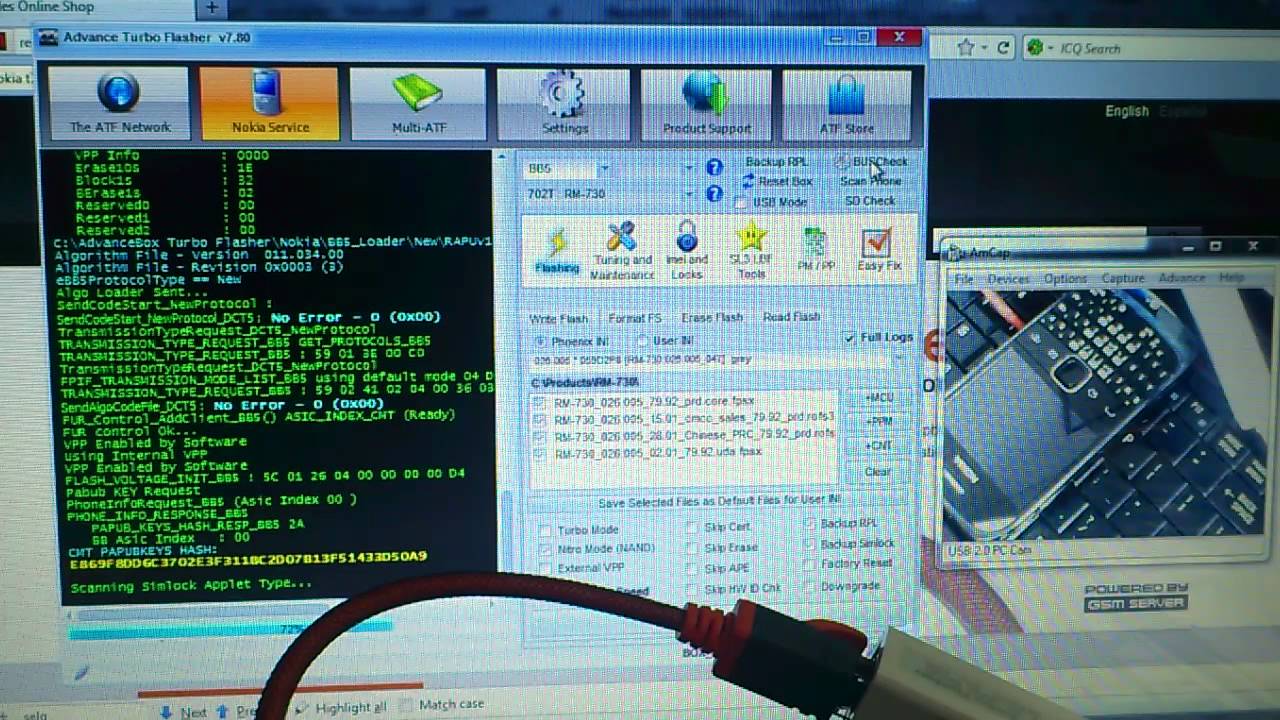The width and height of the screenshot is (1280, 720).
Task: Click the help icon beside RM-730 dropdown
Action: click(x=714, y=193)
